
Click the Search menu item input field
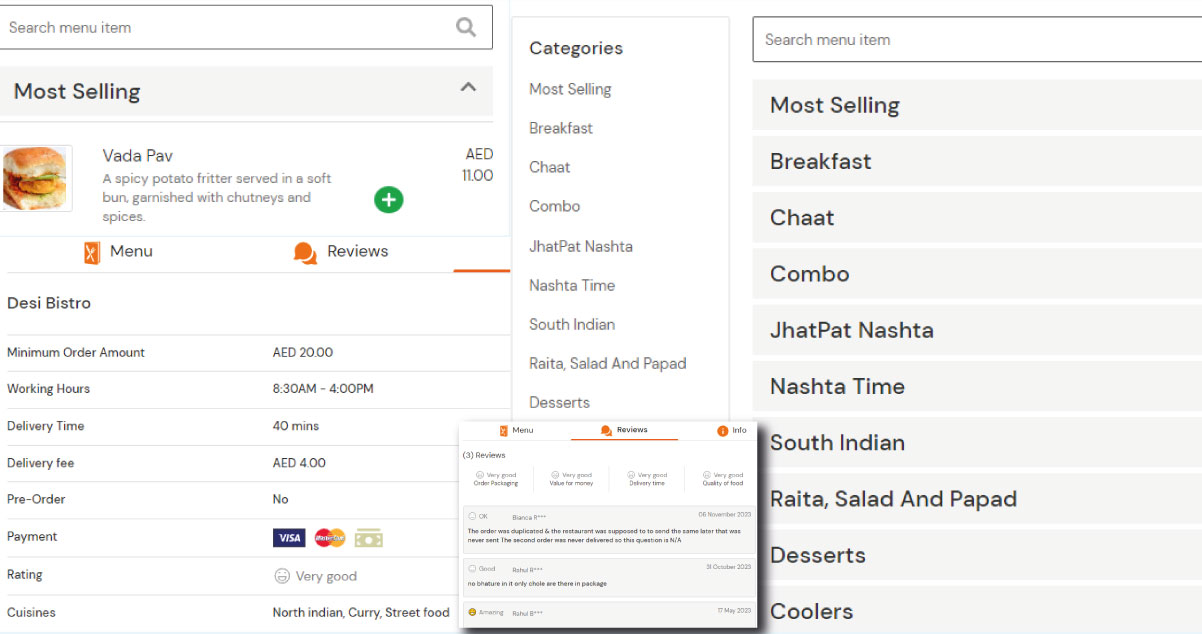(200, 27)
